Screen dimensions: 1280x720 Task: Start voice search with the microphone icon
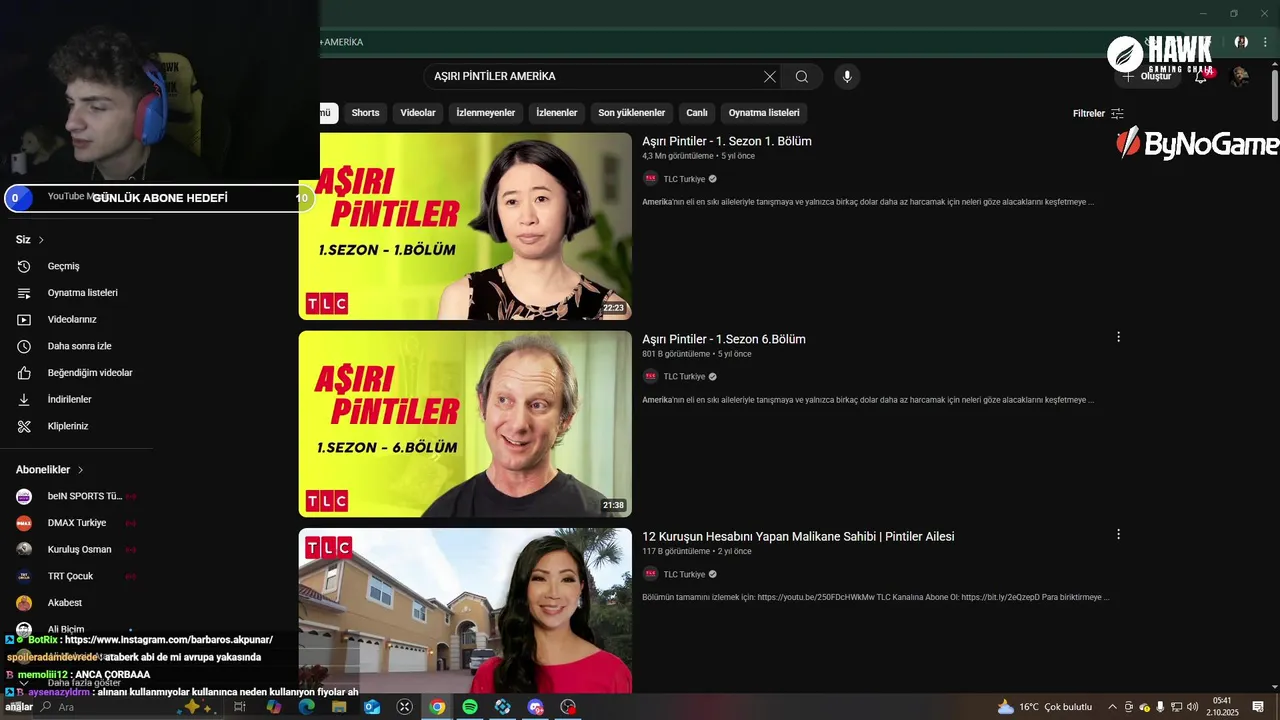(847, 77)
